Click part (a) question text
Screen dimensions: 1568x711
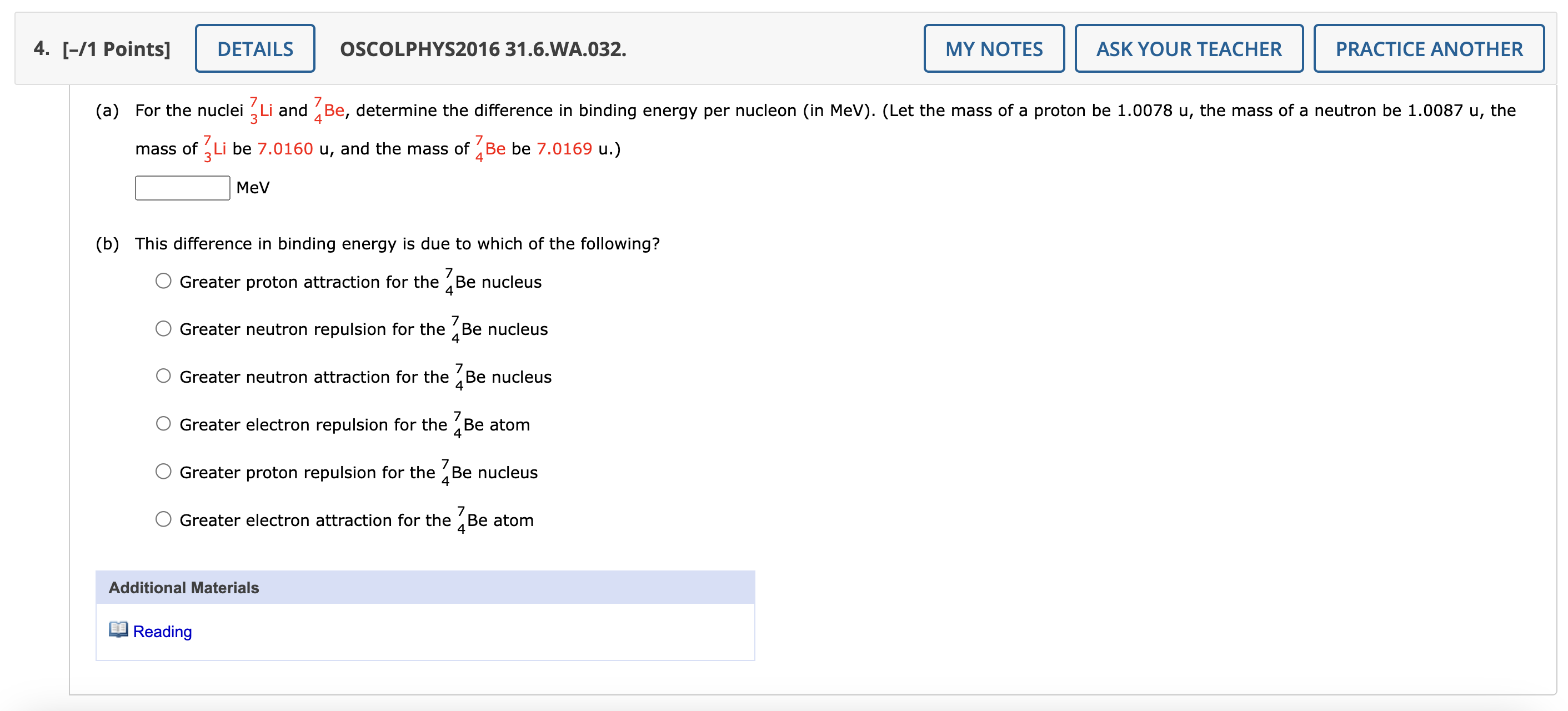click(x=426, y=110)
